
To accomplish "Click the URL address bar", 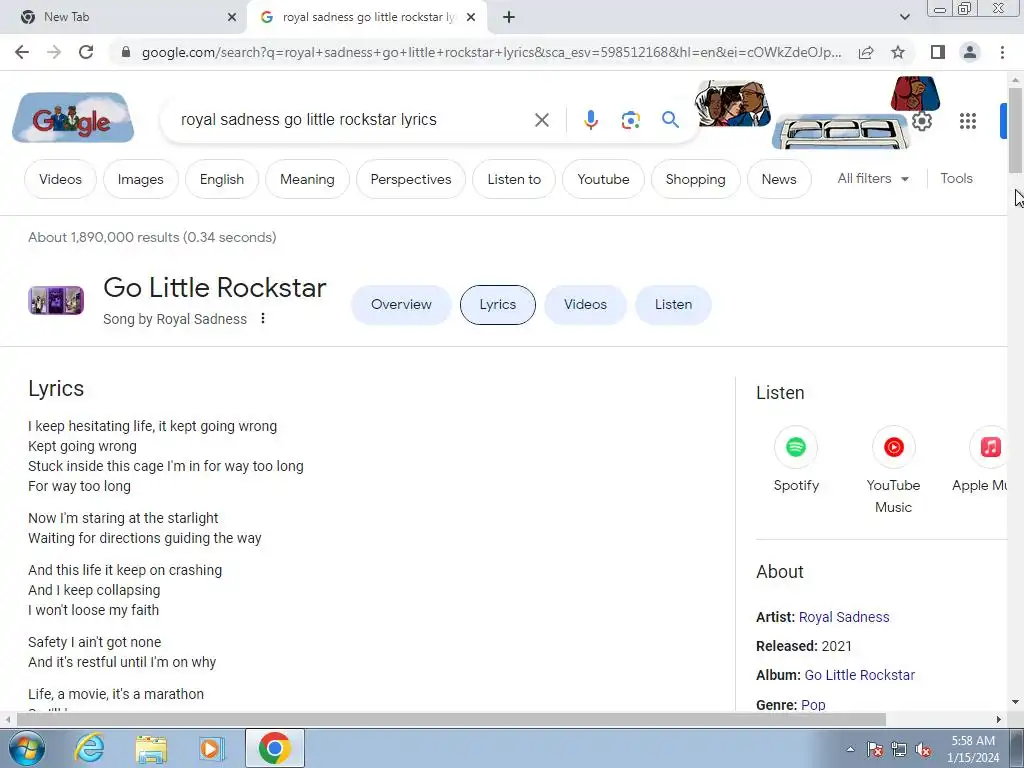I will pos(491,52).
